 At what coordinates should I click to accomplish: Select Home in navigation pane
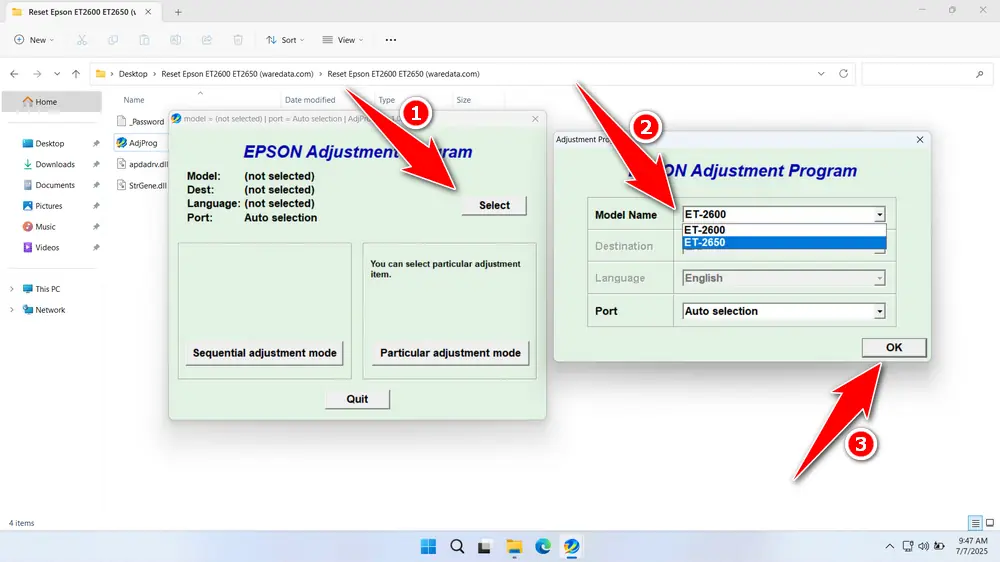(52, 101)
